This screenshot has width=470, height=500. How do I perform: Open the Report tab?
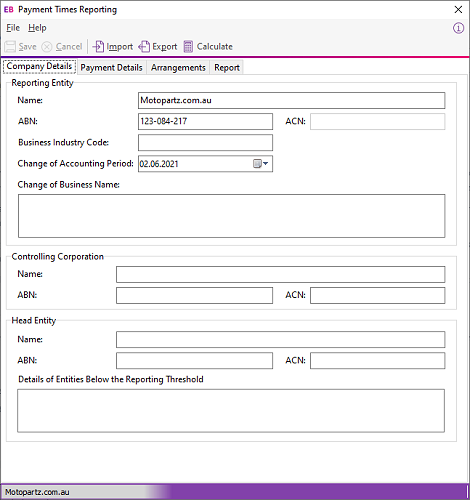click(x=227, y=68)
